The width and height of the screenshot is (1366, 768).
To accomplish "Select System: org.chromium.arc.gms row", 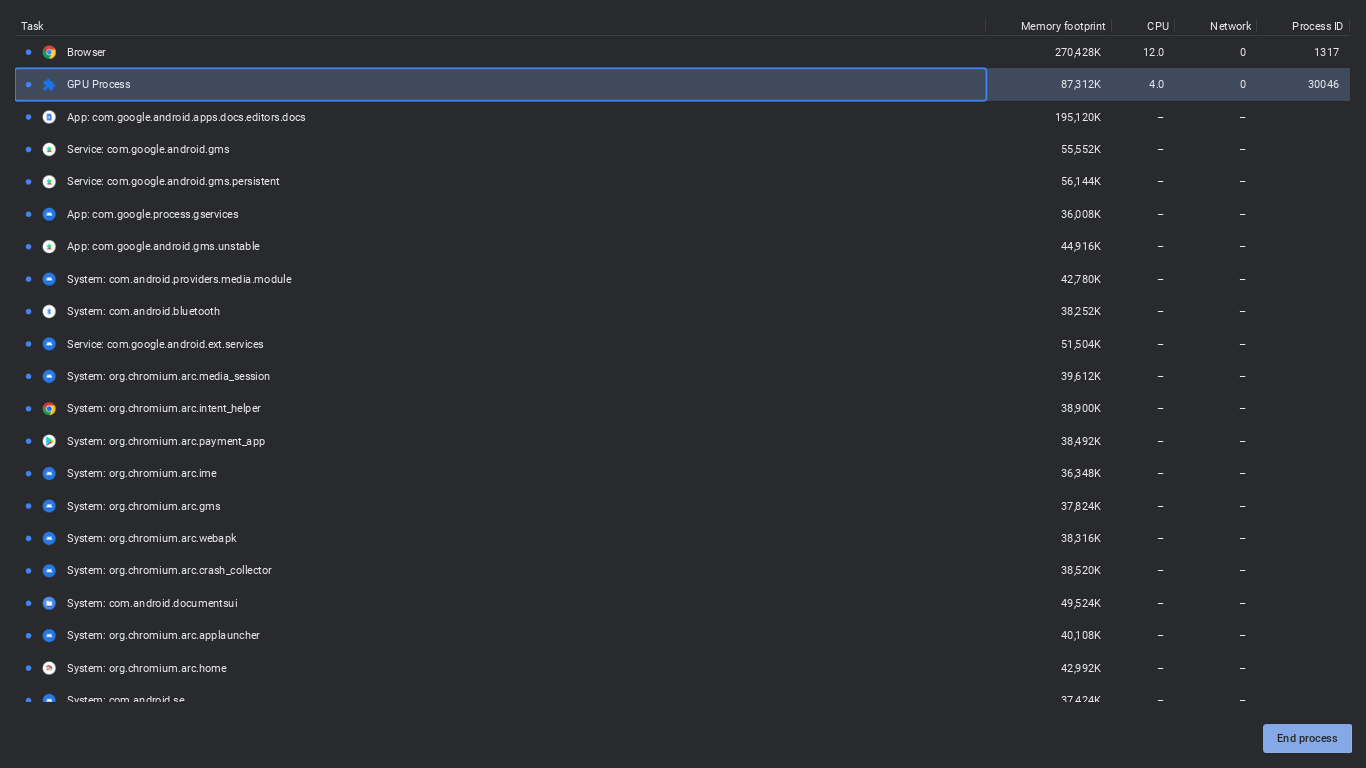I will pos(682,506).
